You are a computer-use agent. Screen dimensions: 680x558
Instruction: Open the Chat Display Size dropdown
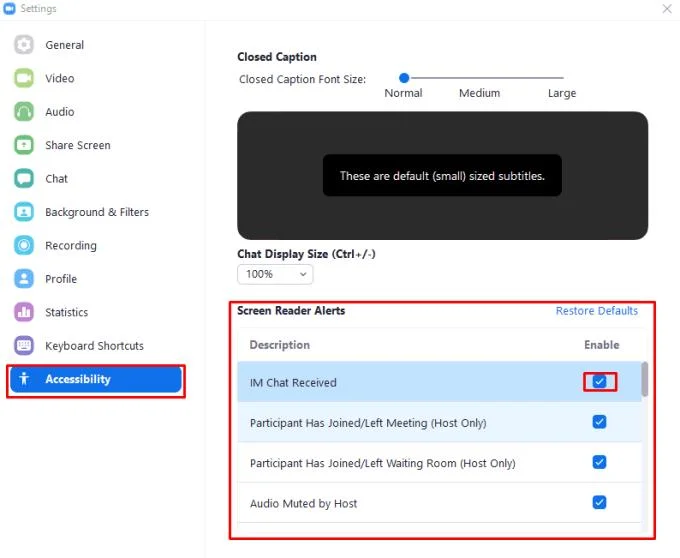click(x=275, y=274)
